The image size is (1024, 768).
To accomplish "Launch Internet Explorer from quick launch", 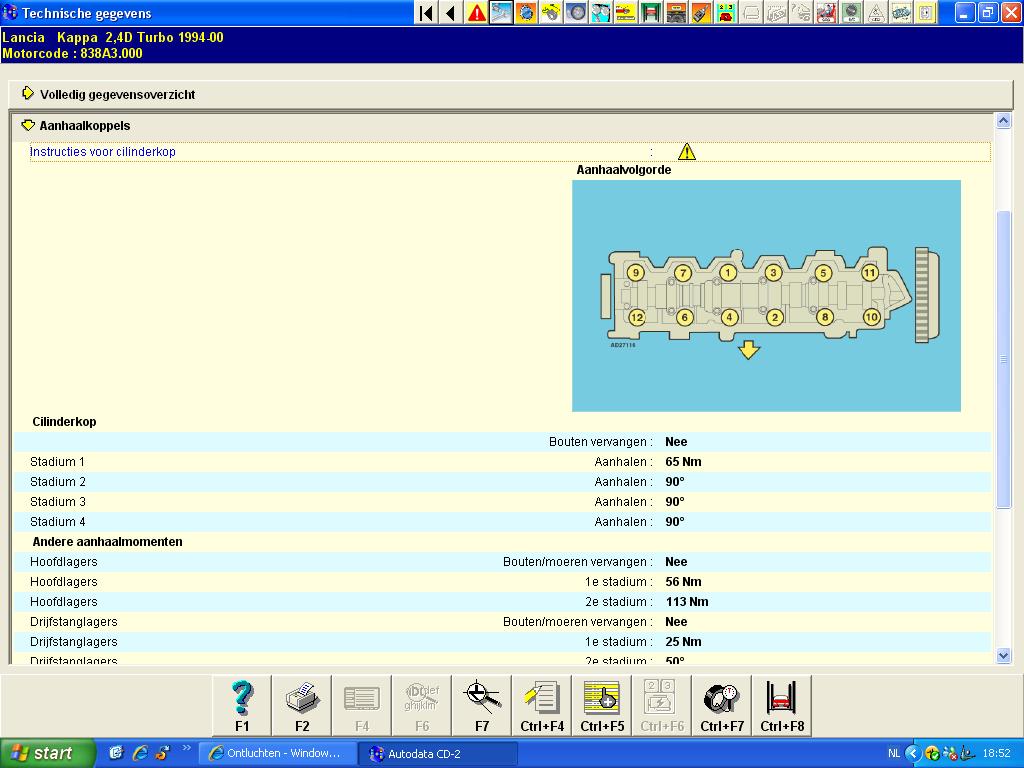I will pyautogui.click(x=139, y=753).
